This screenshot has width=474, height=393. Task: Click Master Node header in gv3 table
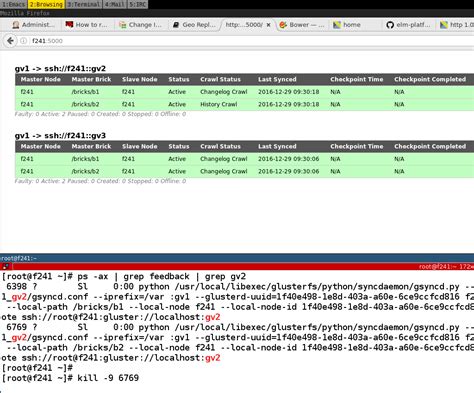[x=41, y=146]
